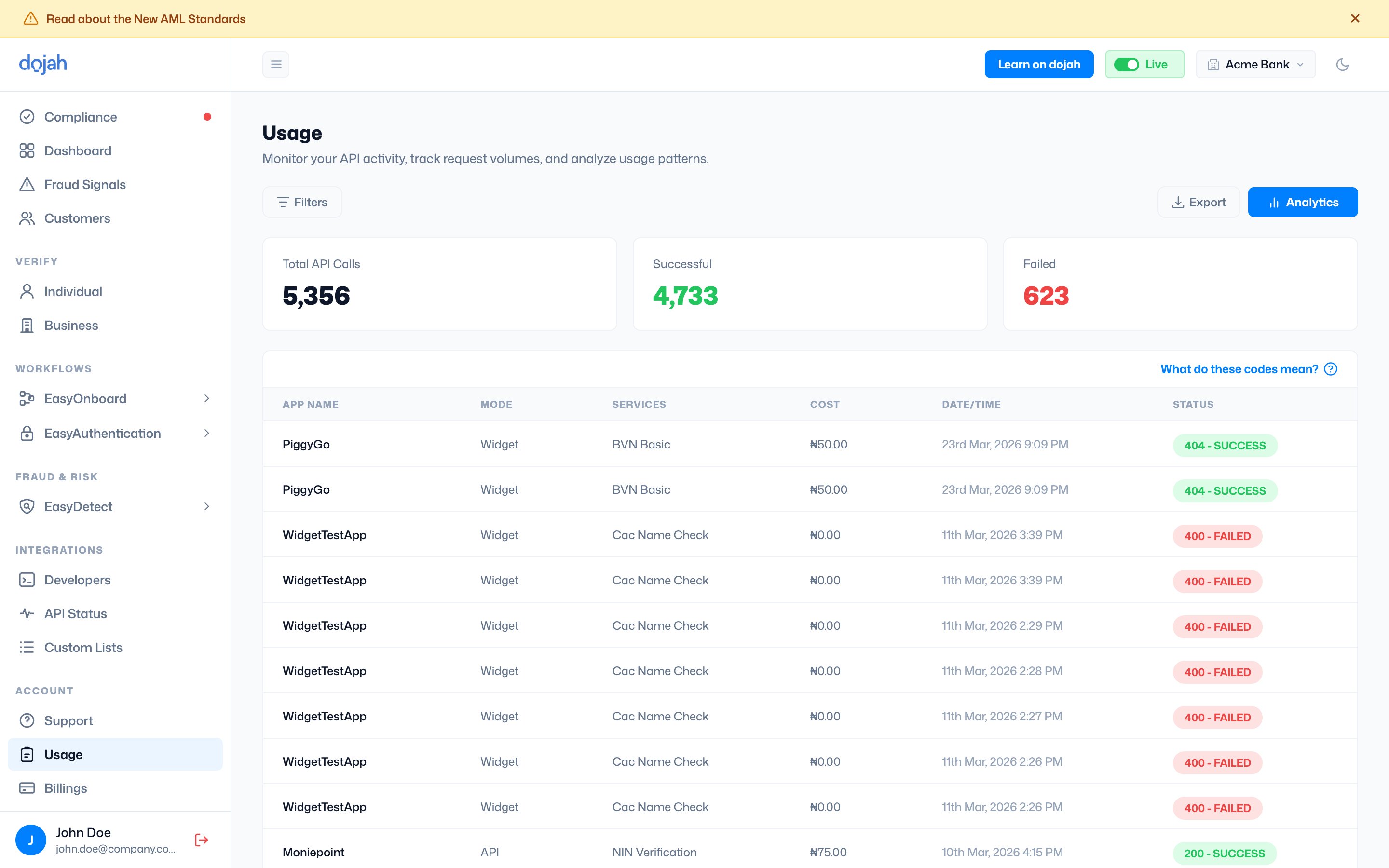The height and width of the screenshot is (868, 1389).
Task: Click the Total API Calls card
Action: (440, 284)
